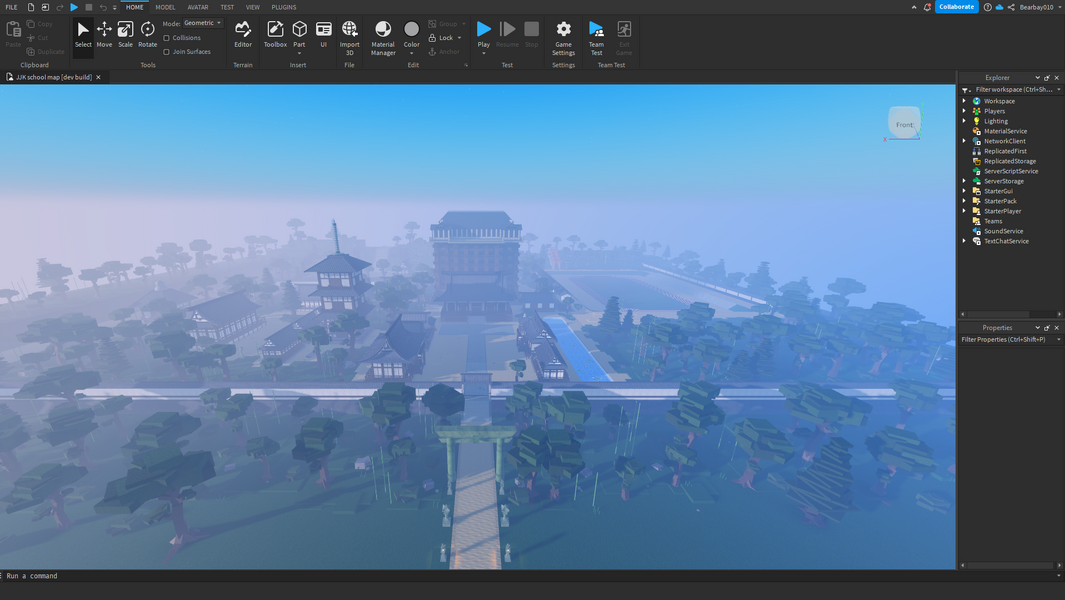Select ServerScriptService in Explorer
This screenshot has width=1065, height=600.
click(x=1011, y=171)
